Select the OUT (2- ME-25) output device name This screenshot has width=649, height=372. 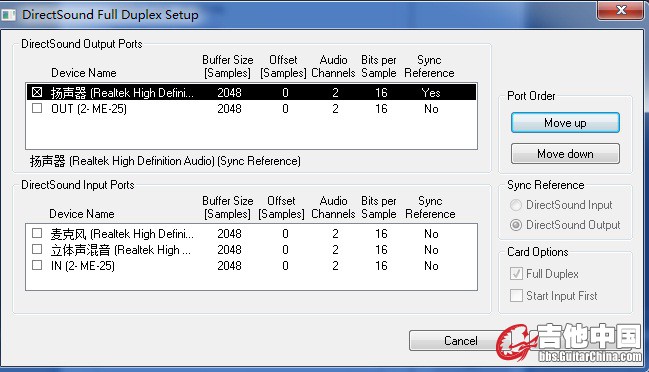tap(89, 109)
